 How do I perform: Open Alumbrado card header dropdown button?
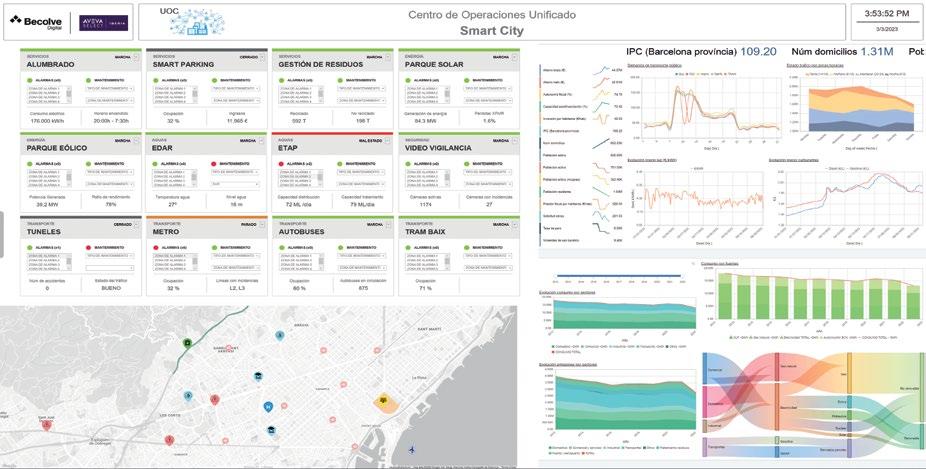[136, 57]
